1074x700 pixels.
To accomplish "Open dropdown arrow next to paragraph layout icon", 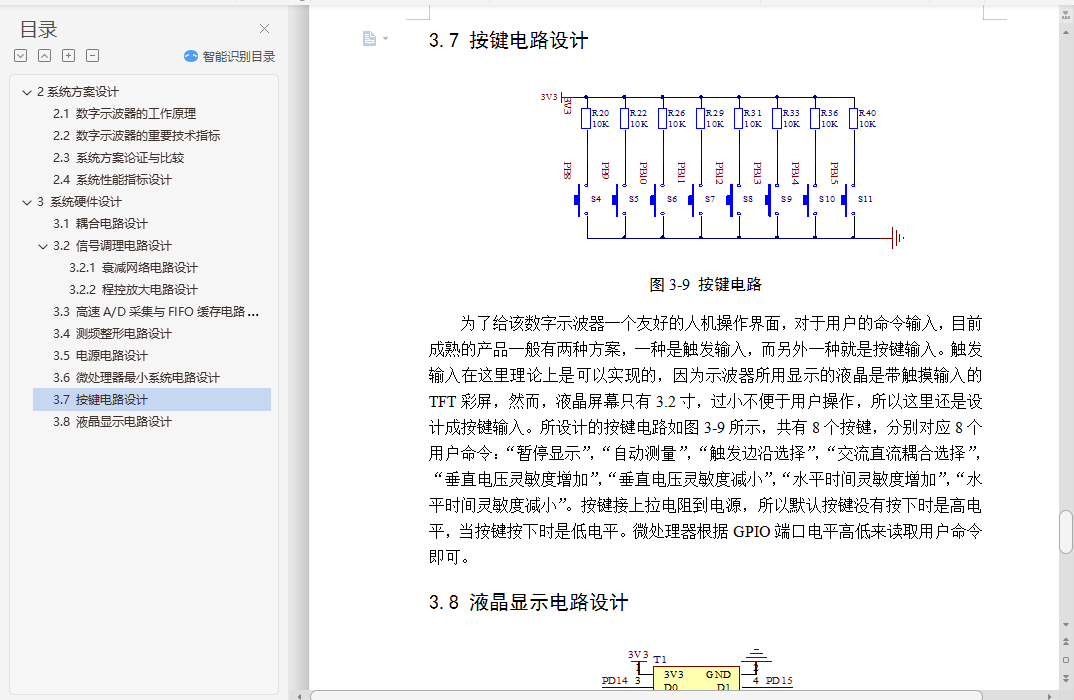I will (386, 38).
